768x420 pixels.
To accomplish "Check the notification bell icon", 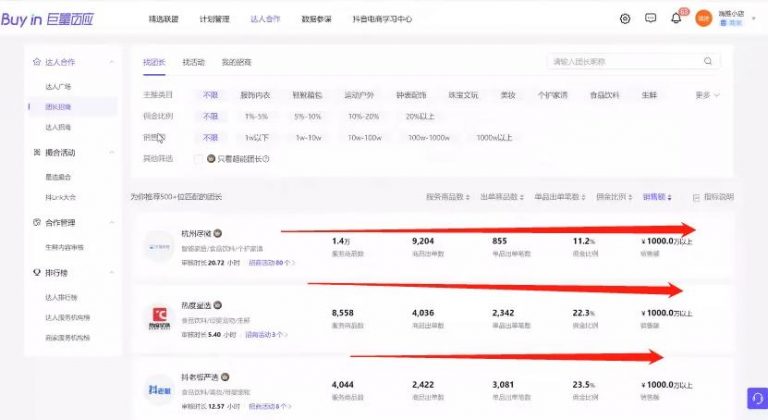I will [676, 18].
